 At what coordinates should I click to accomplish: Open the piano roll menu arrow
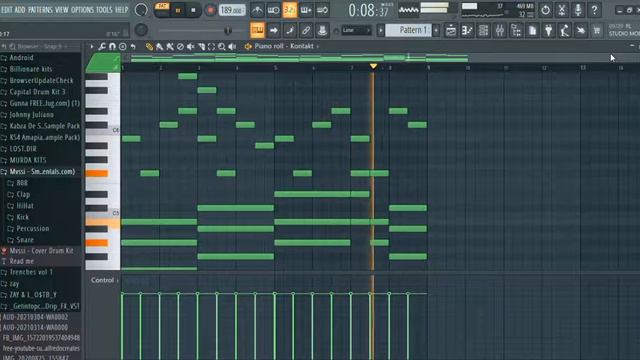pyautogui.click(x=91, y=47)
